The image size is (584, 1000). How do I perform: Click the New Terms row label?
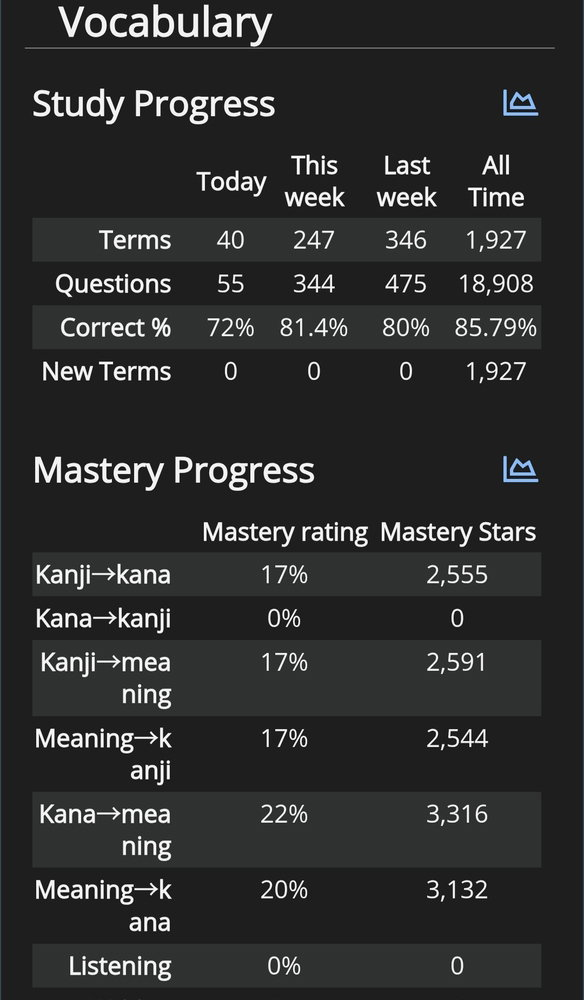click(106, 371)
